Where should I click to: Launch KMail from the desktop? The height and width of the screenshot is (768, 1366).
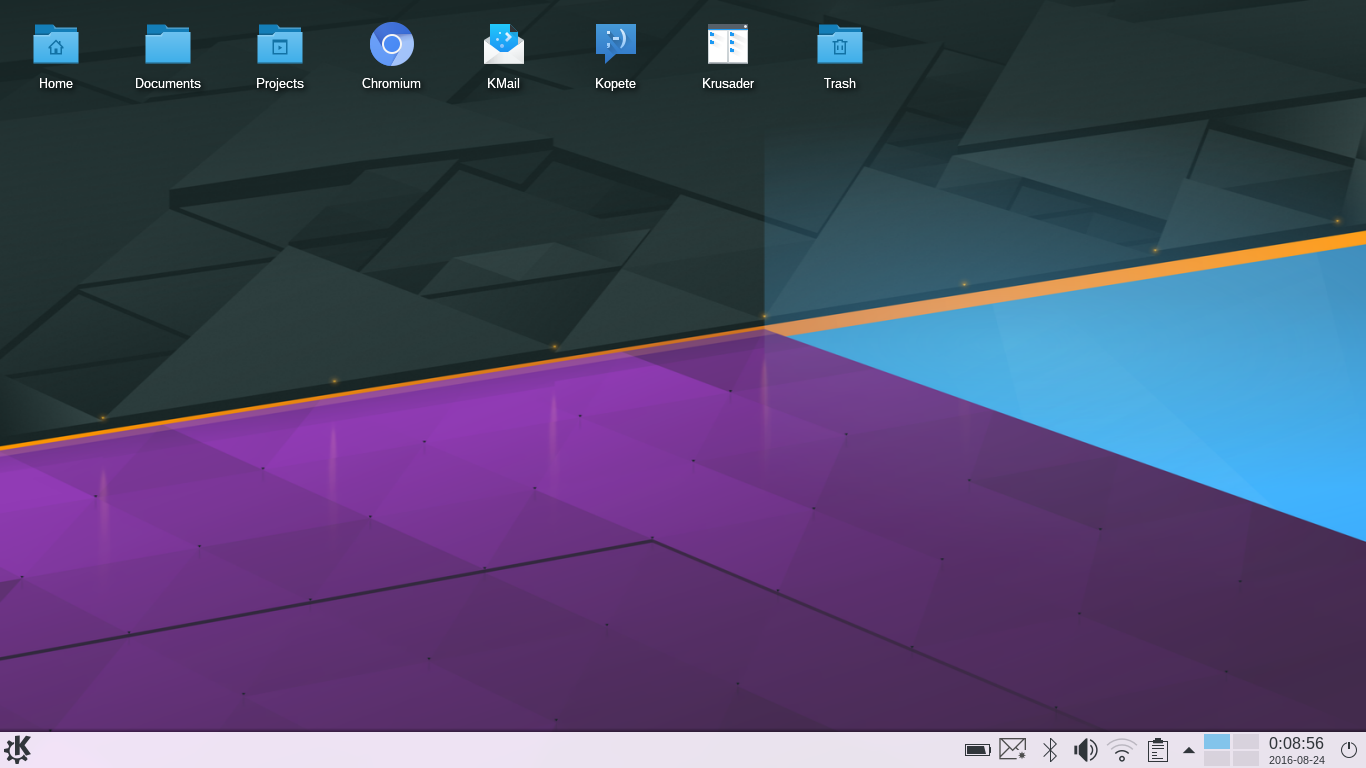pos(504,44)
